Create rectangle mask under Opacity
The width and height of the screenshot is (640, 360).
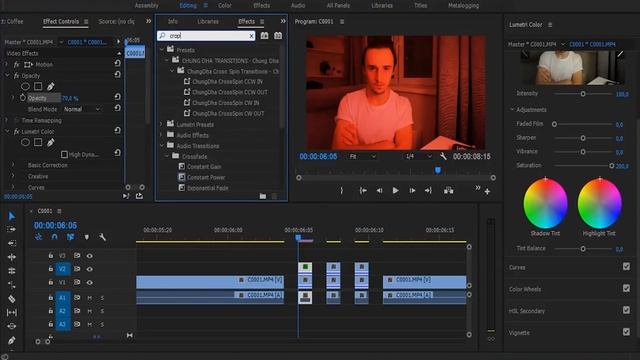(x=38, y=87)
